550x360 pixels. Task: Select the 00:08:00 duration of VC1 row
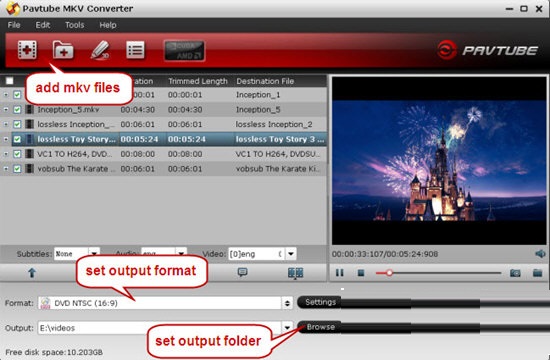click(138, 154)
